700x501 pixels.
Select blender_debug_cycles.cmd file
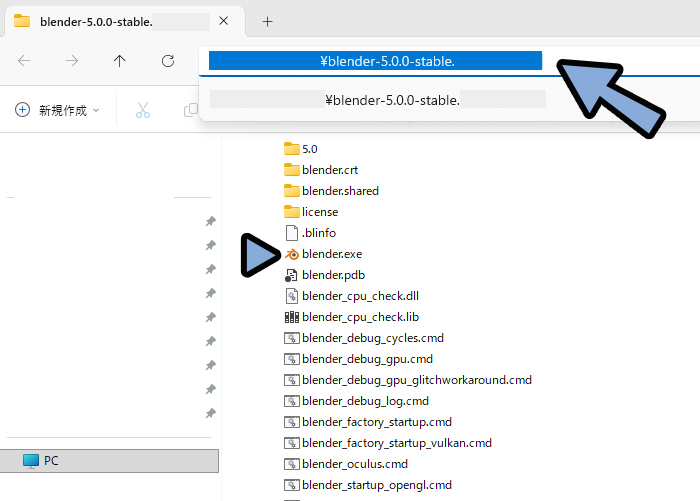click(x=372, y=338)
